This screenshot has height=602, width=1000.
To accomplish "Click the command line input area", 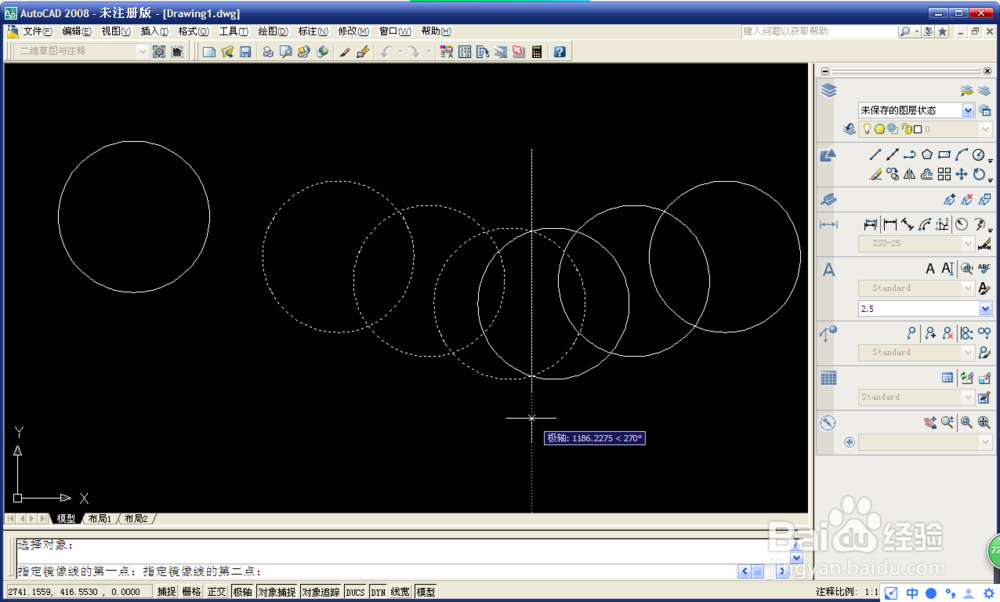I will [376, 571].
